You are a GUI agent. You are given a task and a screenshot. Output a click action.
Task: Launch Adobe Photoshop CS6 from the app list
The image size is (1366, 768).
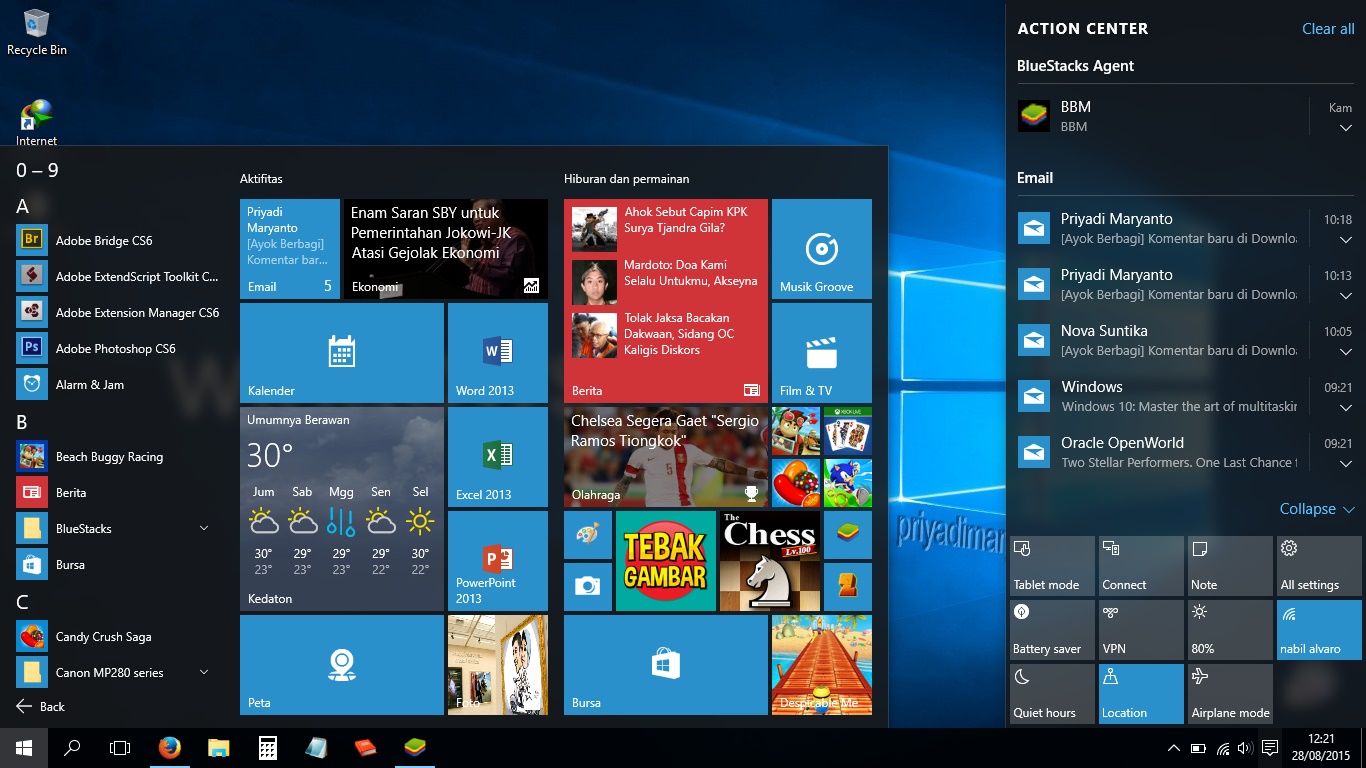click(x=115, y=349)
